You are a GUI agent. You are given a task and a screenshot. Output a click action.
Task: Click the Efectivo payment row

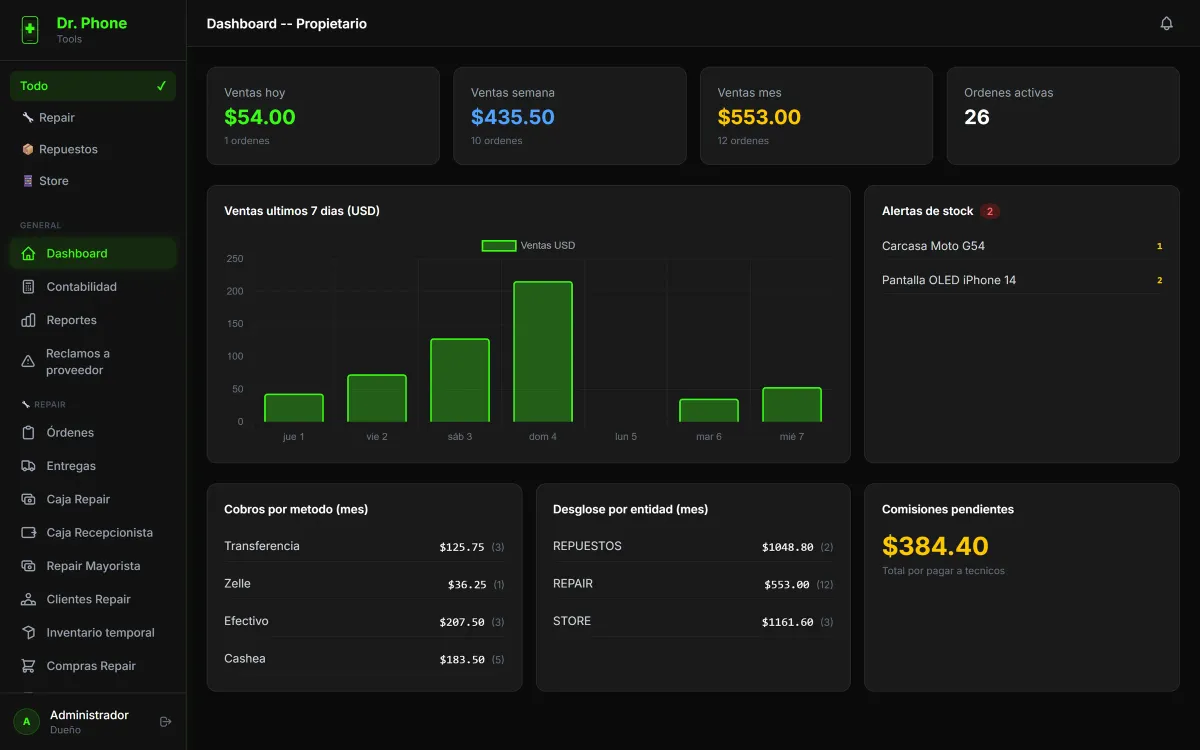(364, 621)
